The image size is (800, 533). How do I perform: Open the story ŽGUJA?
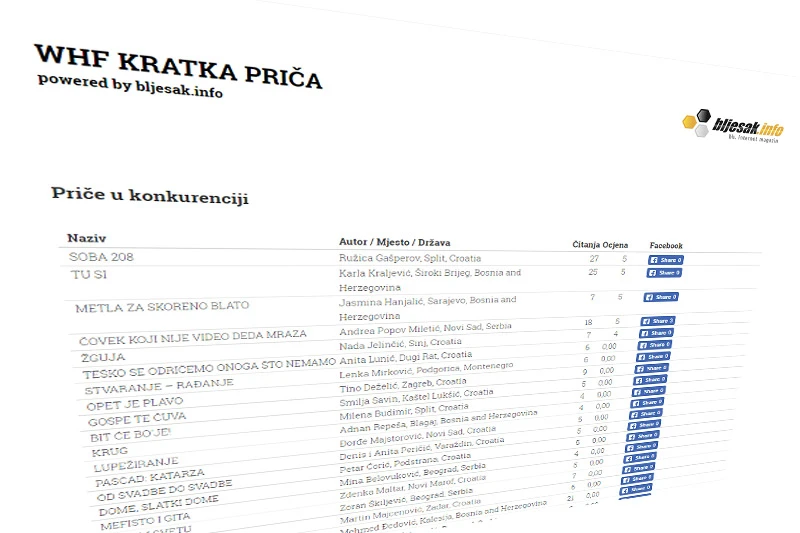[x=103, y=357]
